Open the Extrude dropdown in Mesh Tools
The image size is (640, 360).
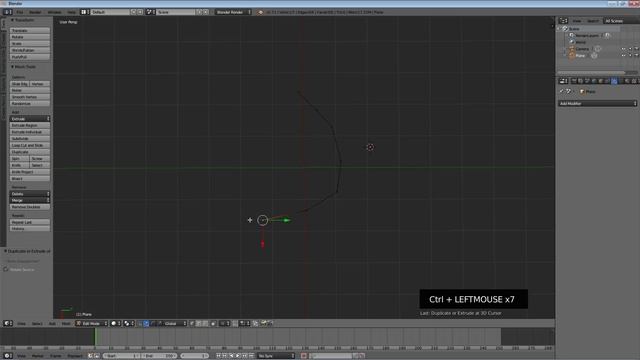pos(30,119)
